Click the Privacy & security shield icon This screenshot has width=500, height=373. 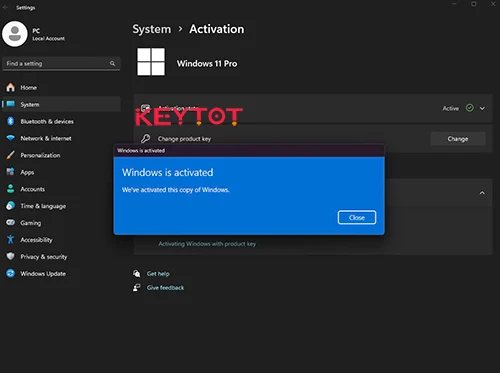coord(11,256)
